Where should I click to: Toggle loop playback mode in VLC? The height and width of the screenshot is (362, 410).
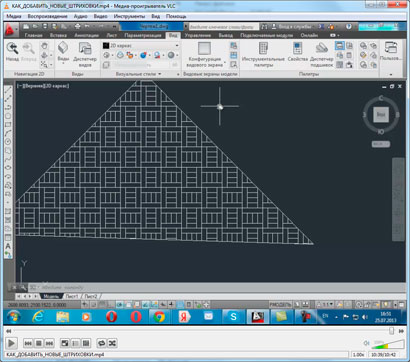pyautogui.click(x=102, y=343)
